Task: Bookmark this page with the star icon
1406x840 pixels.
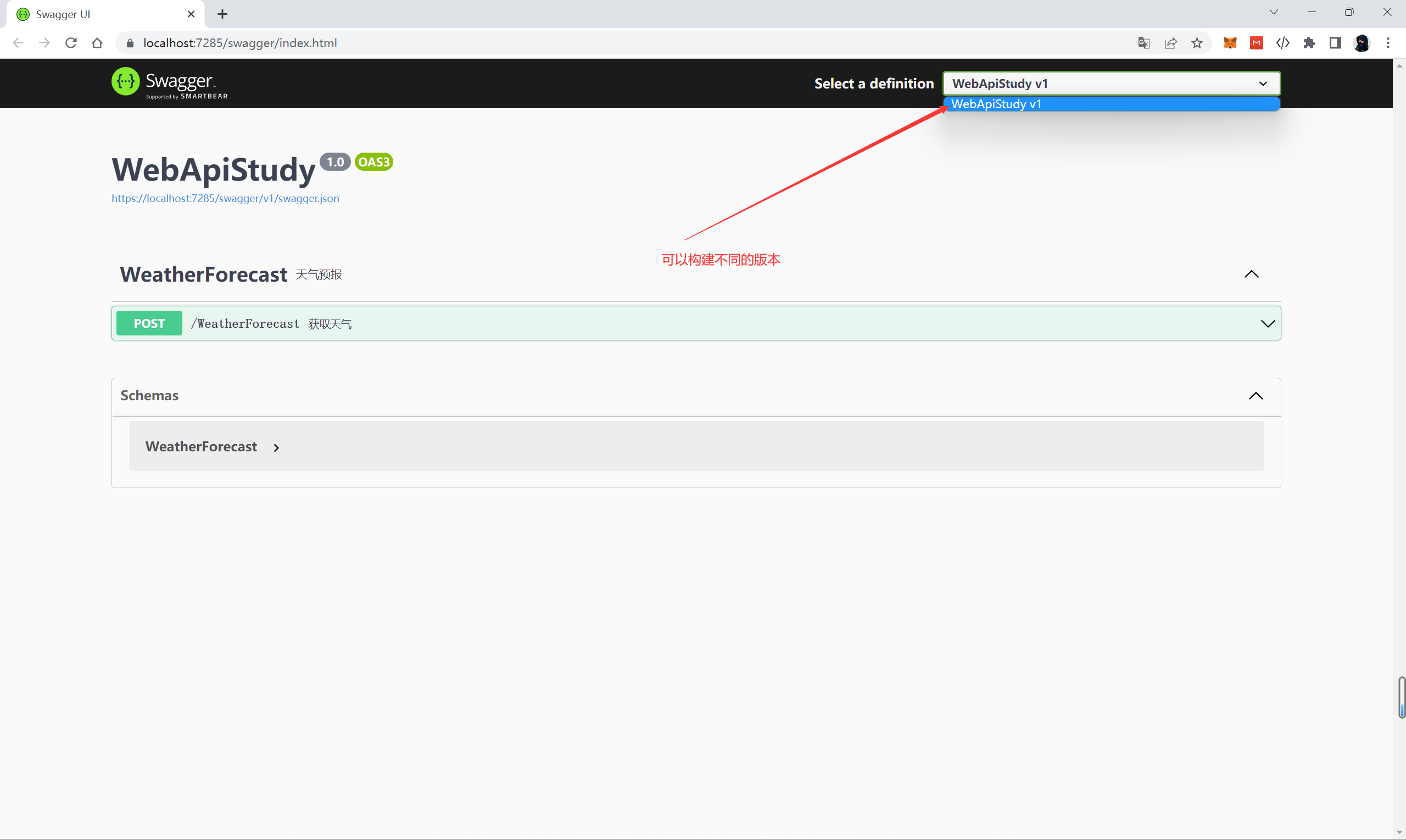Action: point(1197,43)
